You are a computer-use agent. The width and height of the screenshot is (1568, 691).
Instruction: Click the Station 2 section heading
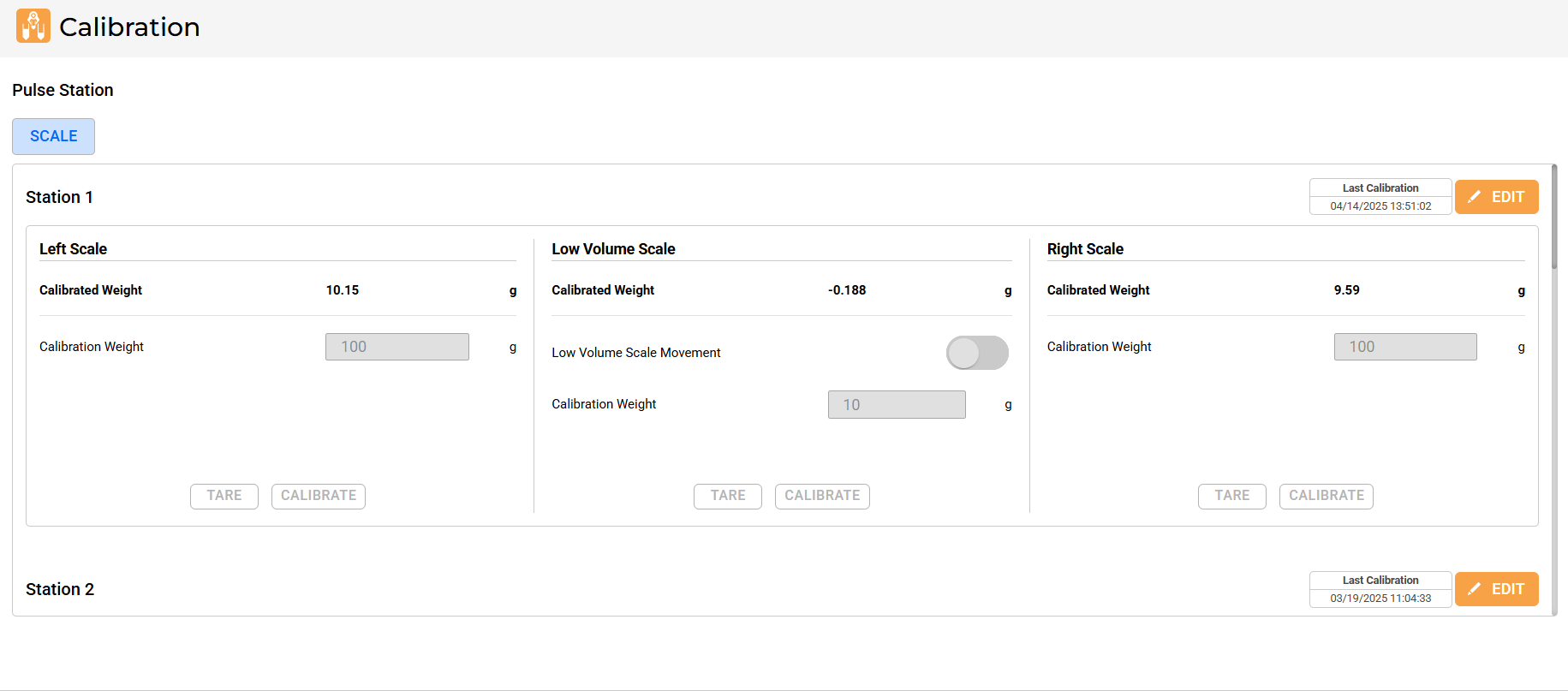pyautogui.click(x=60, y=589)
